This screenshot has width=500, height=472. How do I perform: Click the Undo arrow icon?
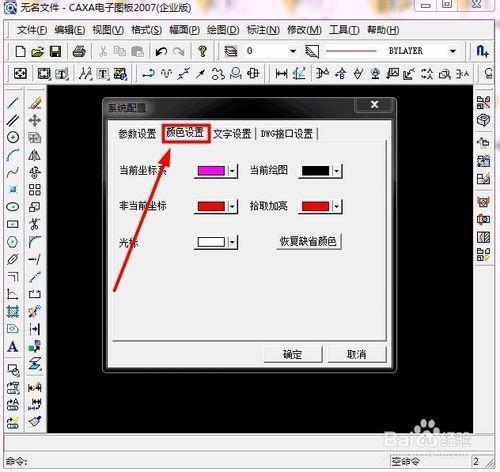pos(161,51)
